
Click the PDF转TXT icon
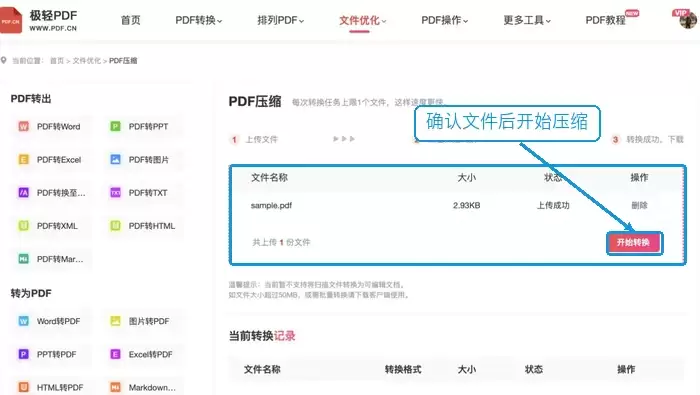click(x=115, y=192)
